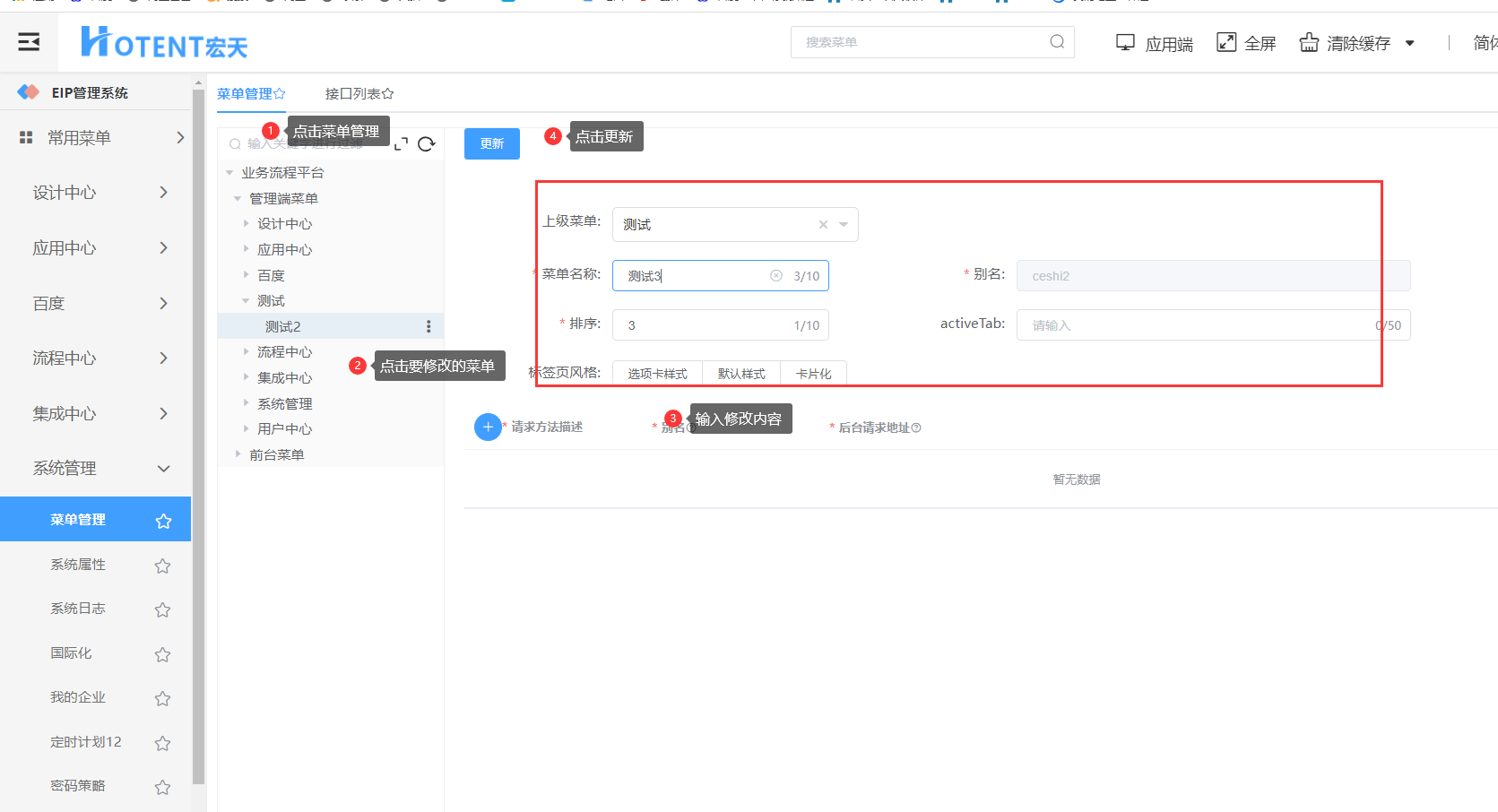
Task: Expand 流程中心 in the sidebar
Action: [163, 358]
